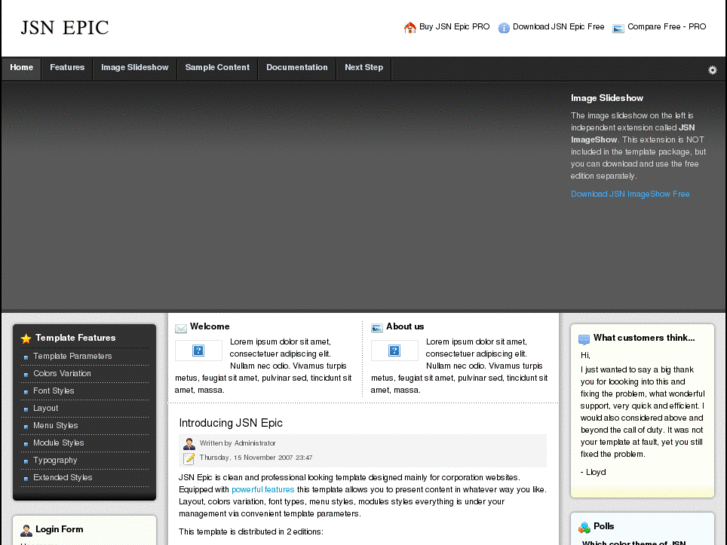Click the bullet icon beside Layout

(x=26, y=409)
